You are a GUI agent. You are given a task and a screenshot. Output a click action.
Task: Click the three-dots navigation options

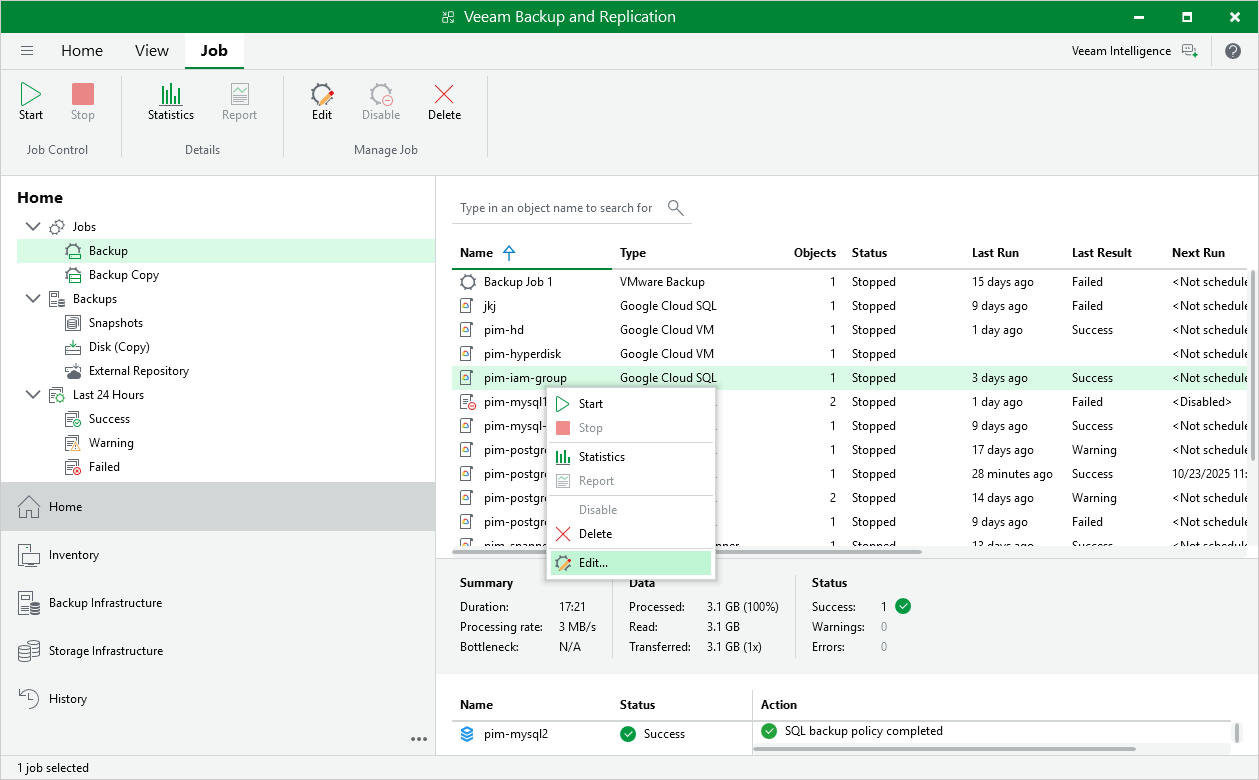tap(419, 739)
